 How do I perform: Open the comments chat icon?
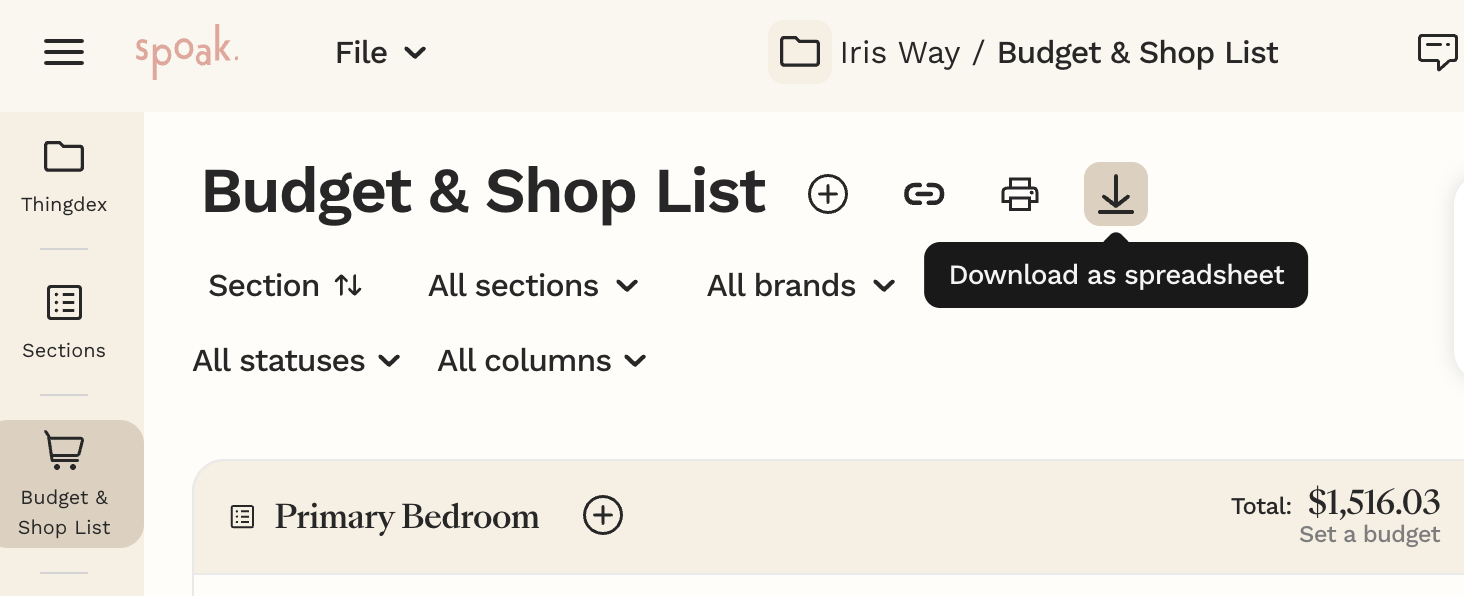coord(1437,52)
